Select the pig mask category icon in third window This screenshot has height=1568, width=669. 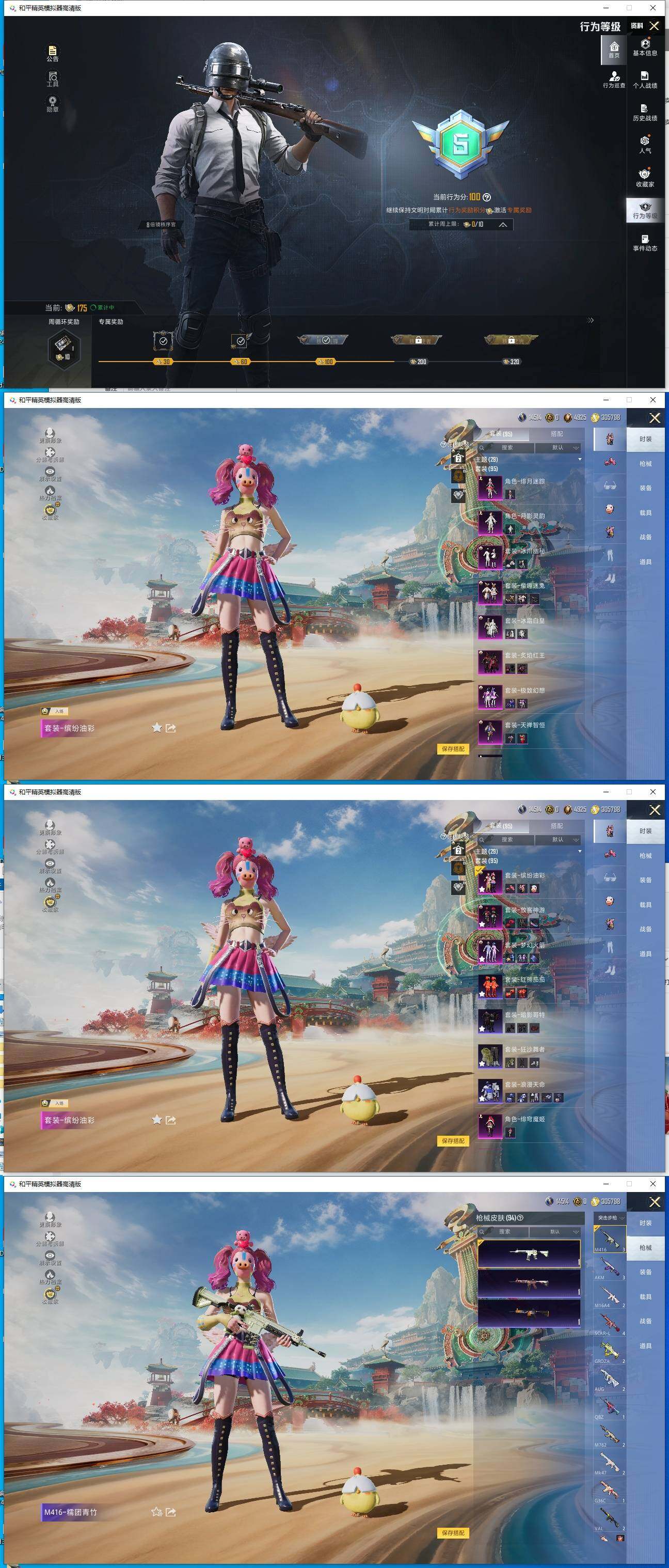point(610,901)
